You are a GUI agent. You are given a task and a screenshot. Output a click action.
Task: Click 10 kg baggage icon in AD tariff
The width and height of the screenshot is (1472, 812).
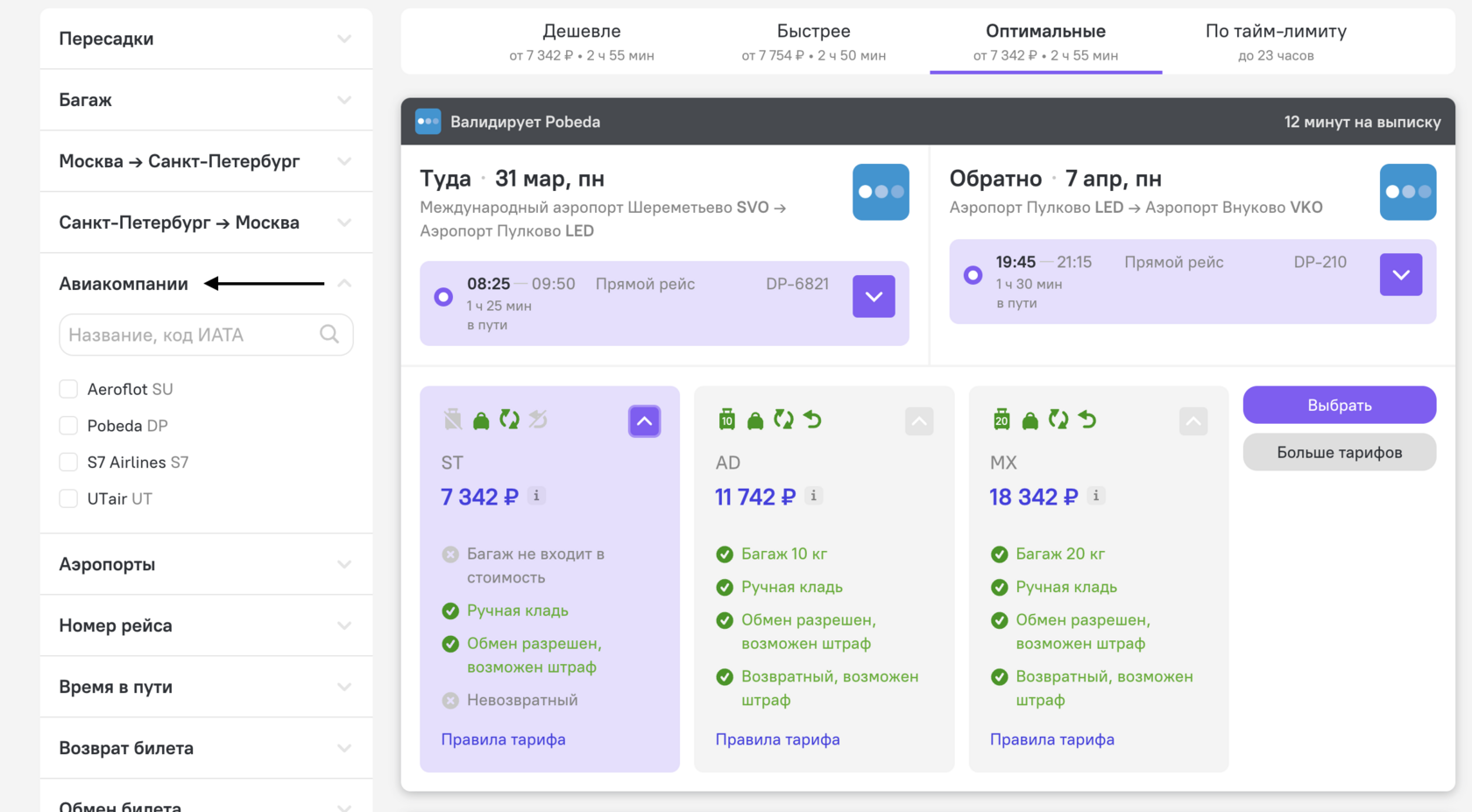[x=727, y=420]
